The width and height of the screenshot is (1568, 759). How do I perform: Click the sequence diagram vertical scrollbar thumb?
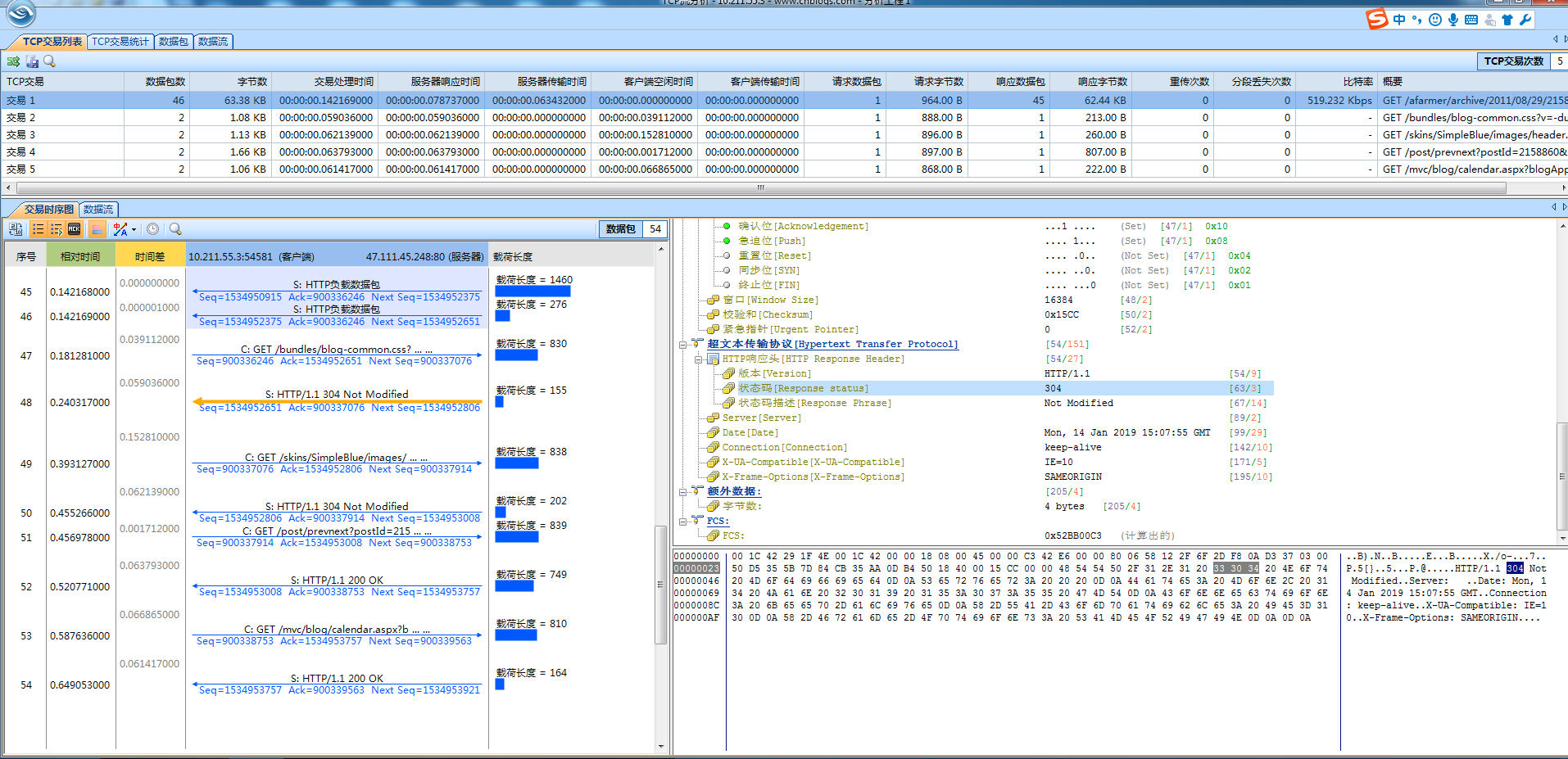point(660,585)
